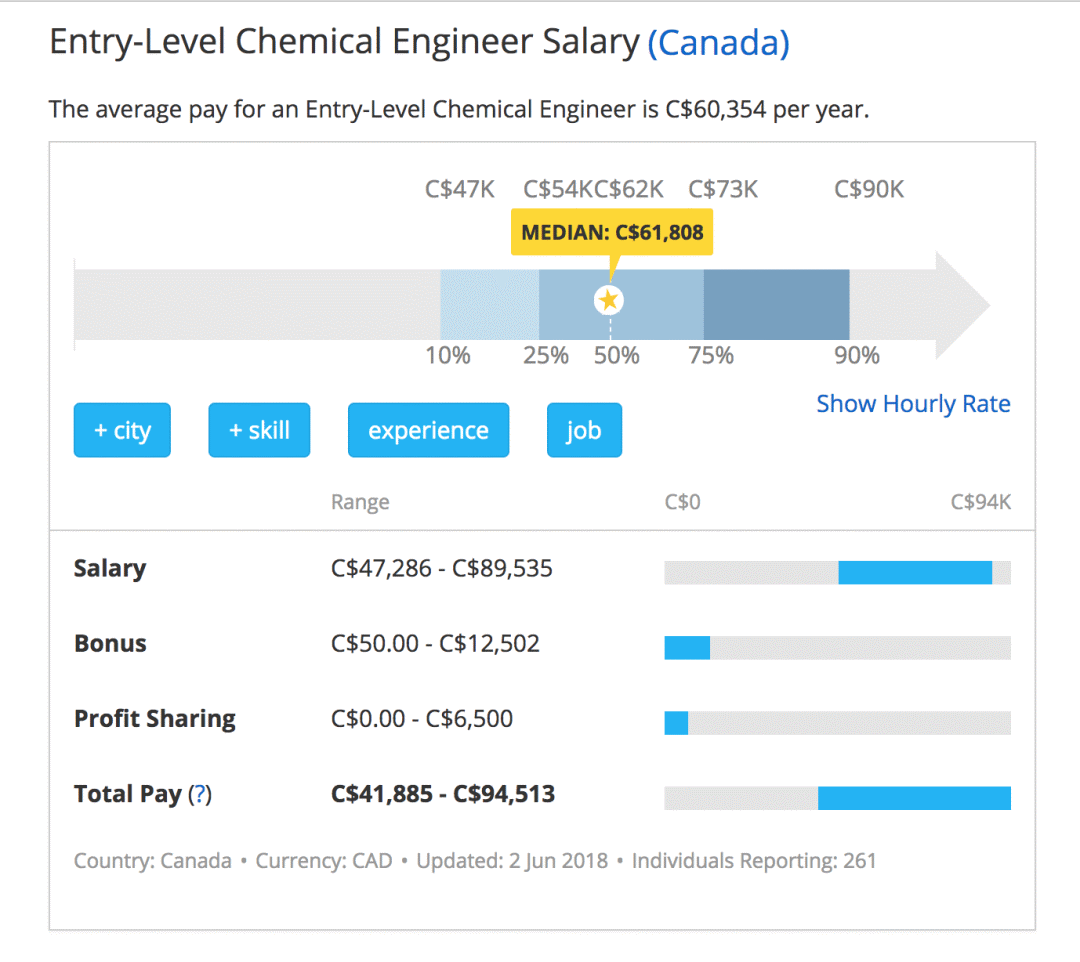Show Hourly Rate link
1080x962 pixels.
913,404
